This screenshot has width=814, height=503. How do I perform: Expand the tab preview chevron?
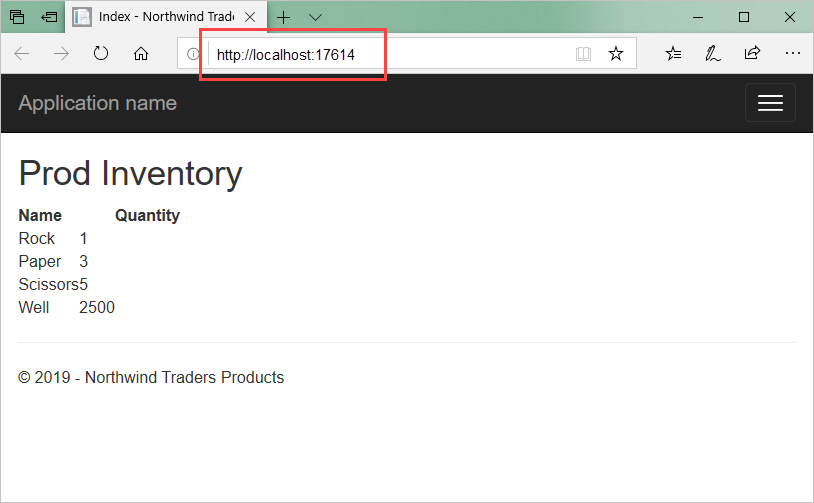coord(315,17)
